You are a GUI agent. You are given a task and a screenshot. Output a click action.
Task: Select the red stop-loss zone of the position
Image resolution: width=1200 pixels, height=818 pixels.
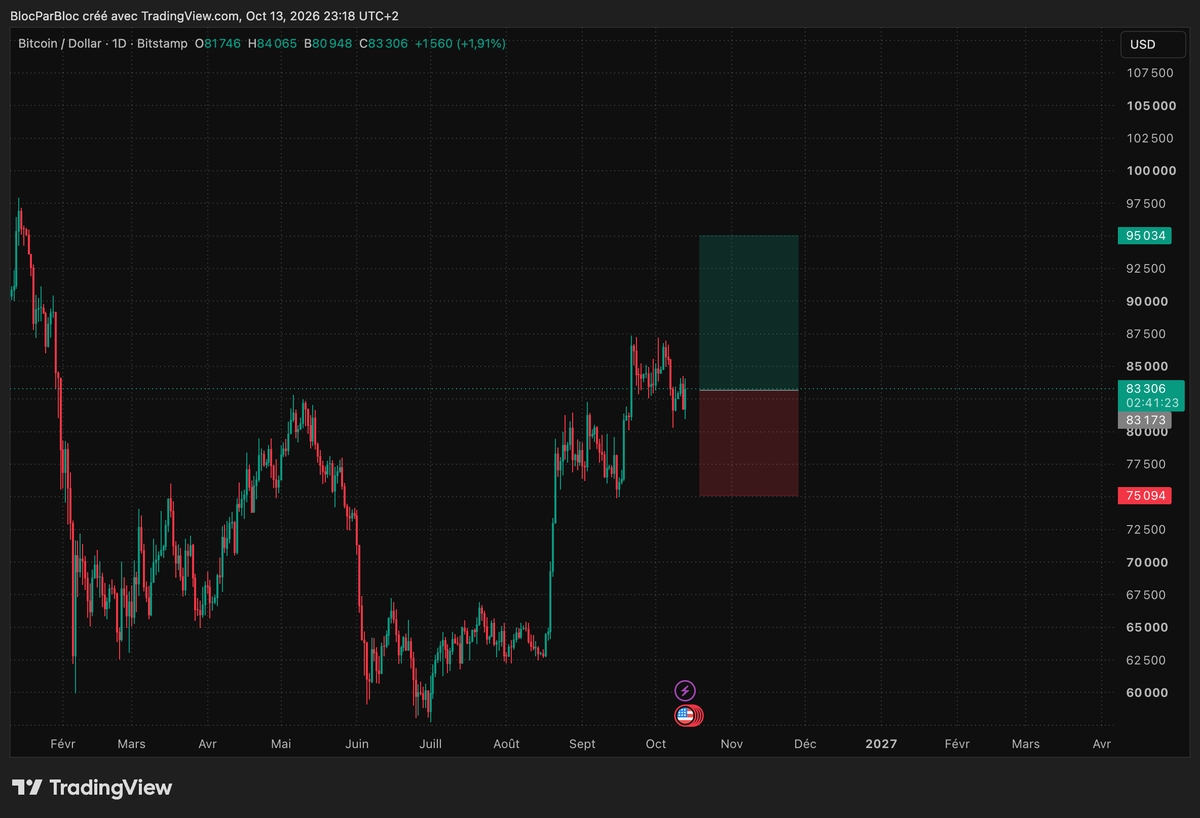pos(749,443)
